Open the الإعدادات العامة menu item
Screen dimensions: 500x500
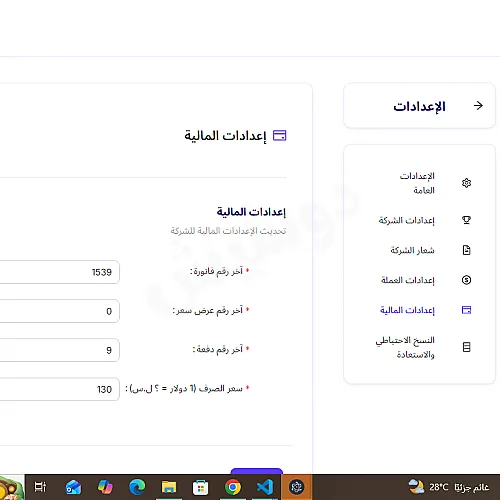417,183
